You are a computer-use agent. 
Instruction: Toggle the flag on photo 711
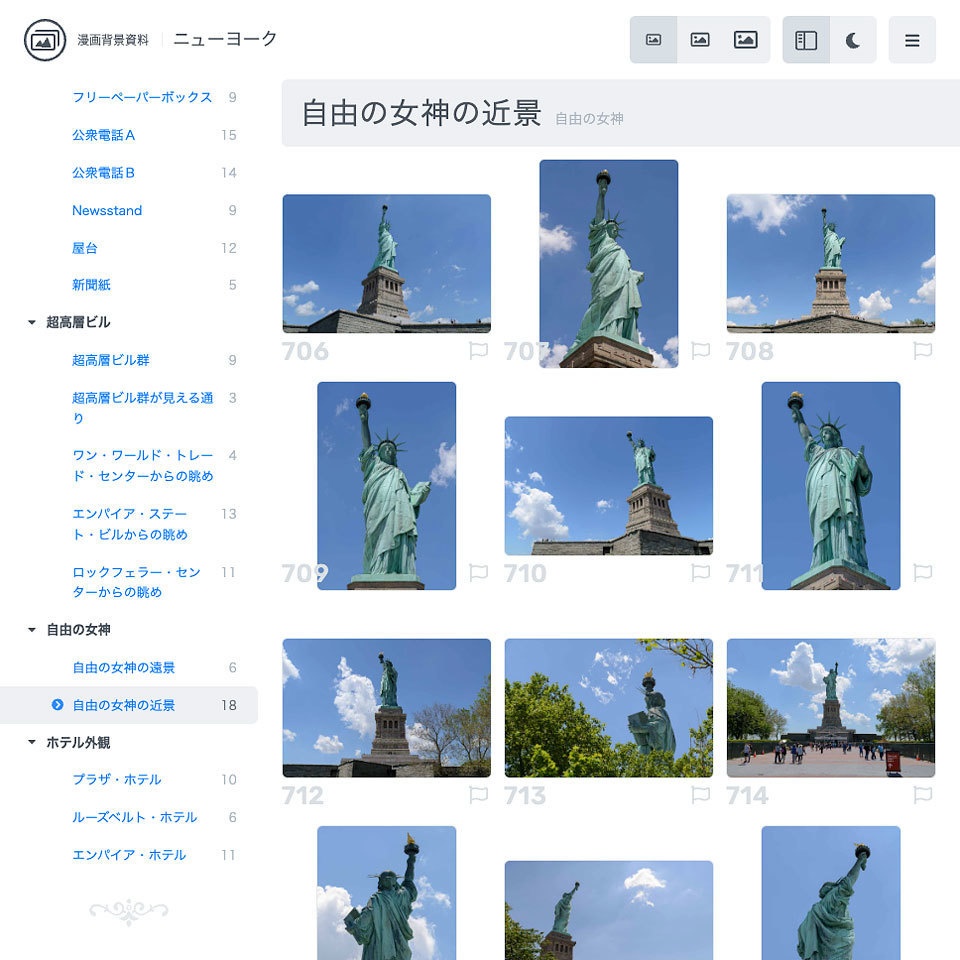[x=924, y=573]
